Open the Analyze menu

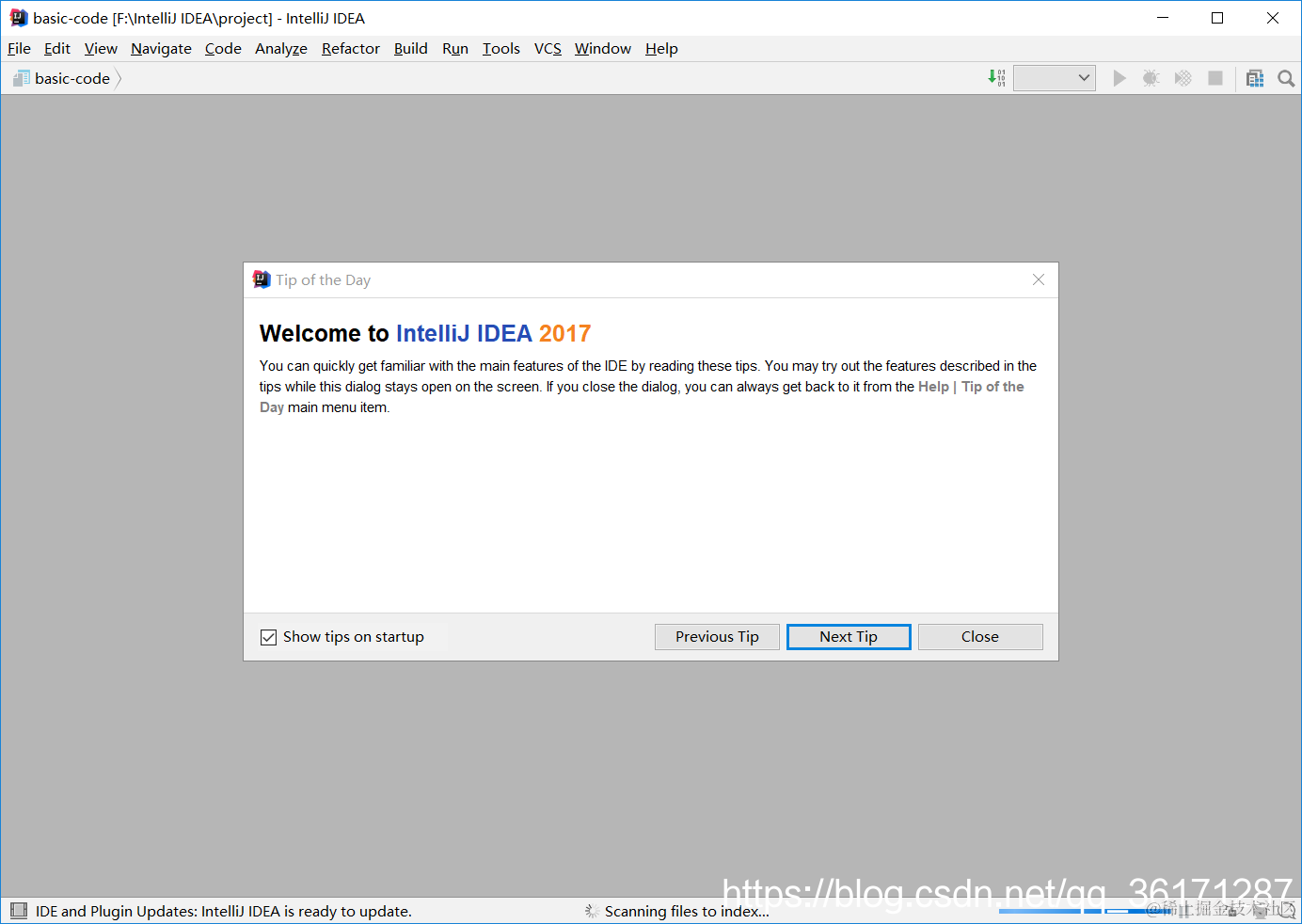[281, 49]
